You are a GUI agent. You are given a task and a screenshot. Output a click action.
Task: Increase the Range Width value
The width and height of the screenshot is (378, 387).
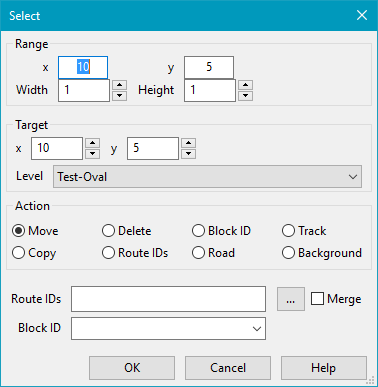click(119, 85)
